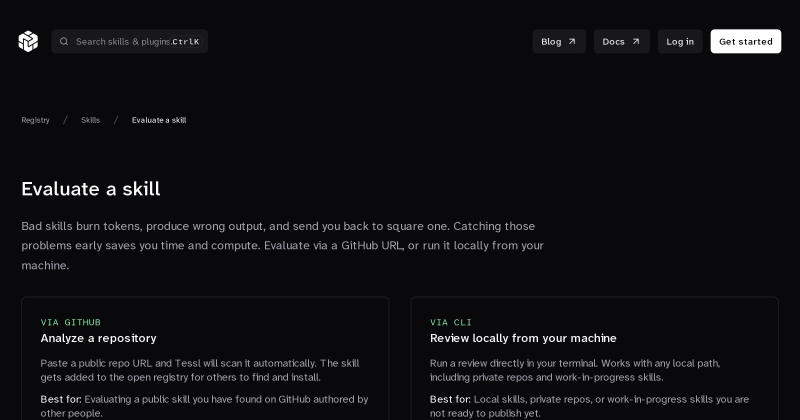
Task: Click the VIA GITHUB label
Action: (70, 322)
